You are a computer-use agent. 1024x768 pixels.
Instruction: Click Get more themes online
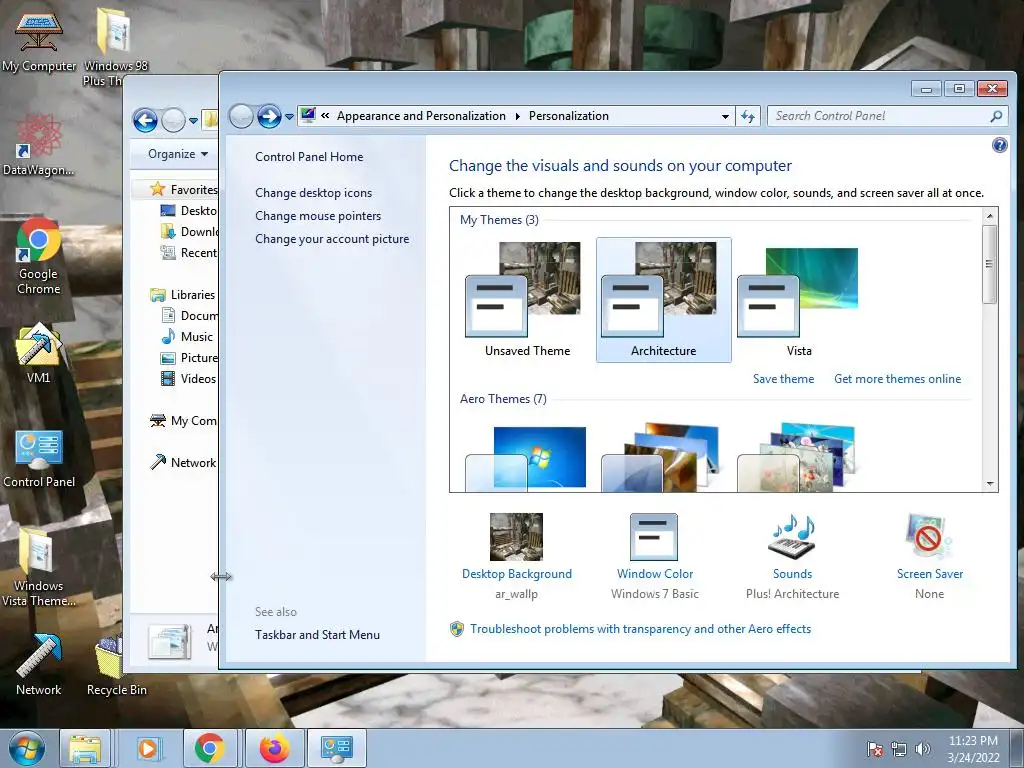pos(897,379)
